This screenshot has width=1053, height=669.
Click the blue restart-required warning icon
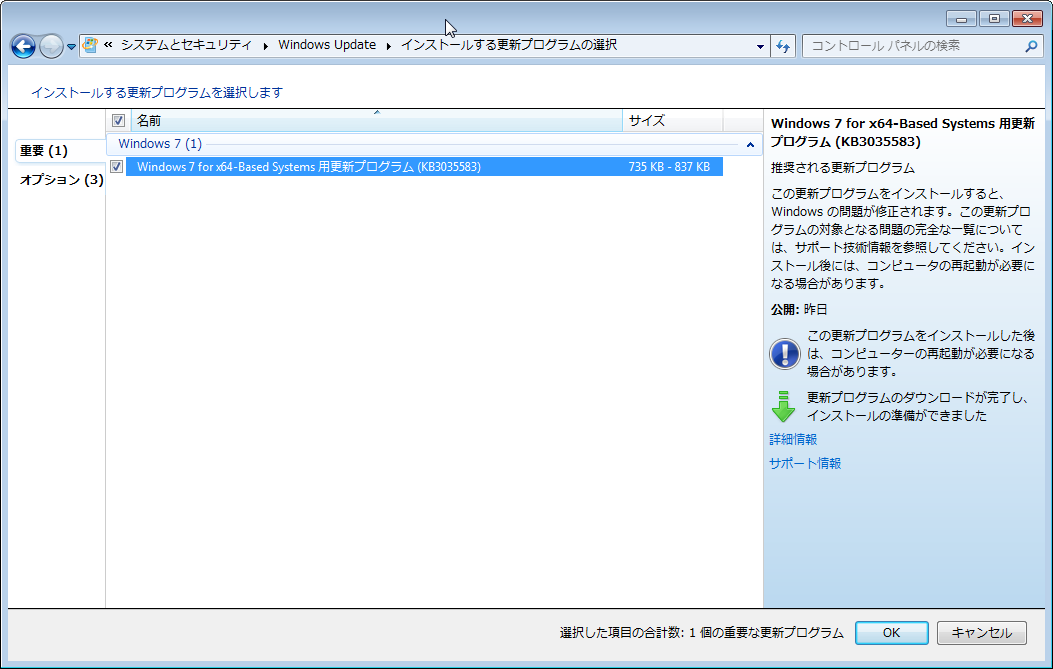click(784, 354)
